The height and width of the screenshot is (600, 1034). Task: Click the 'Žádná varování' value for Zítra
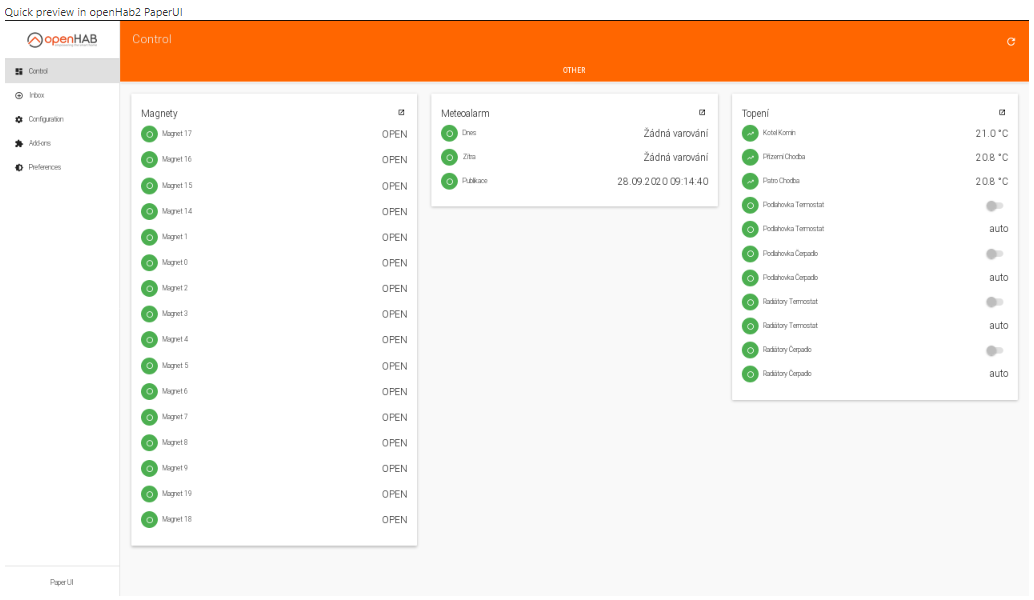pyautogui.click(x=676, y=158)
